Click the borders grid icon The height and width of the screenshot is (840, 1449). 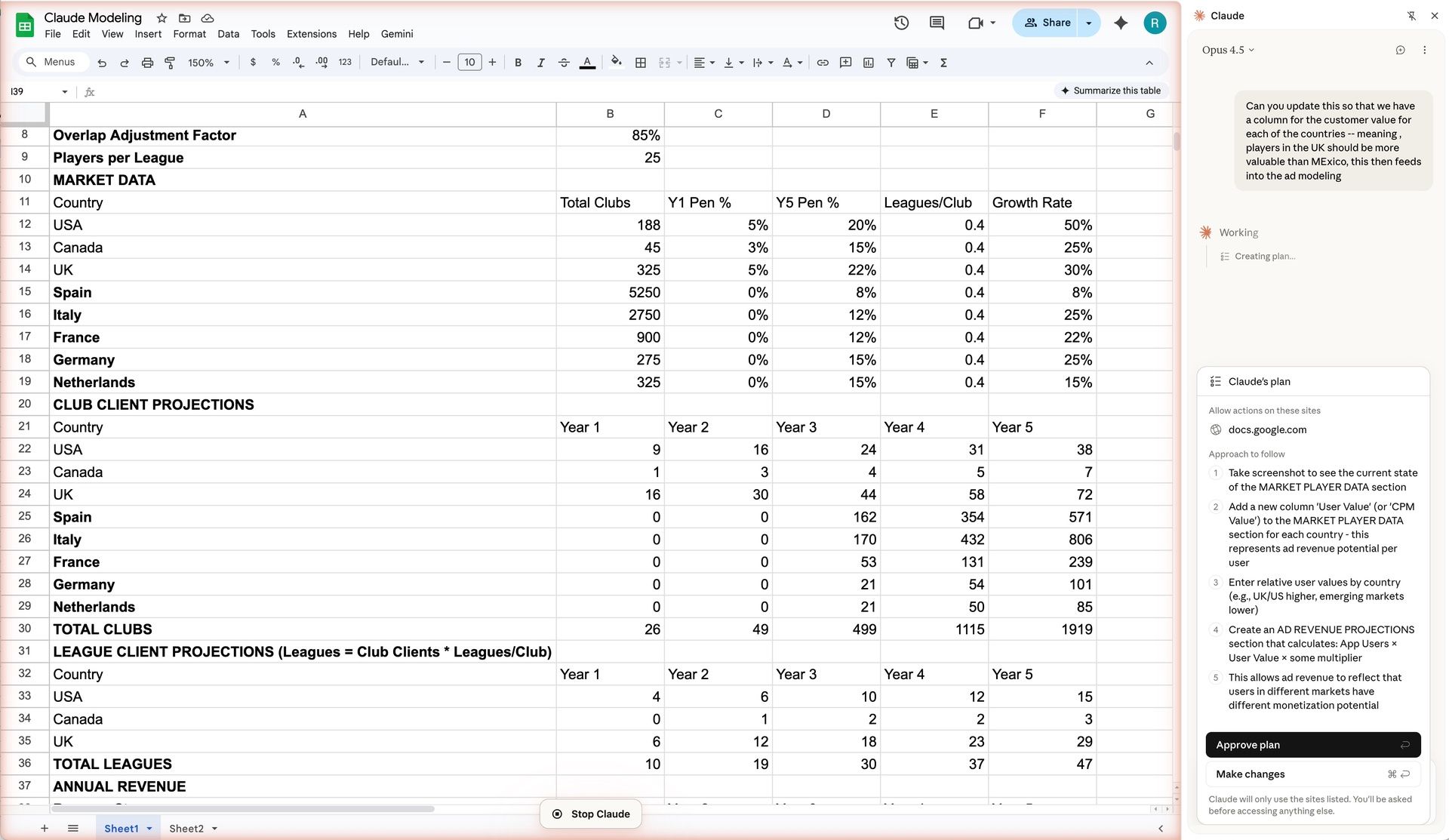(640, 63)
